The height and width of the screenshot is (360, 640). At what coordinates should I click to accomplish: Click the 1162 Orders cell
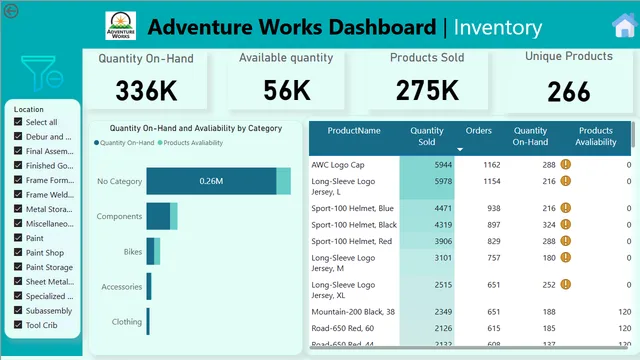click(491, 165)
